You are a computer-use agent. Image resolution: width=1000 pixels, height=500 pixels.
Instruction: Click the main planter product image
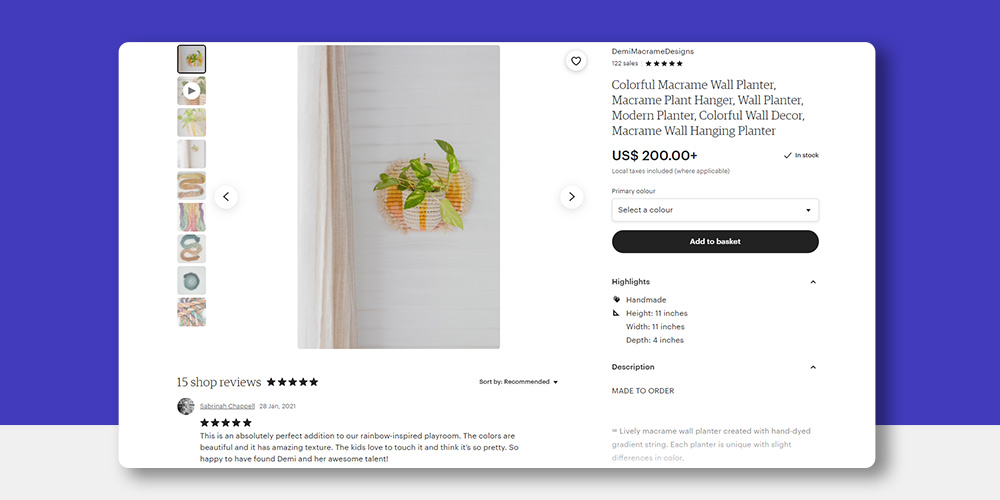[x=399, y=197]
